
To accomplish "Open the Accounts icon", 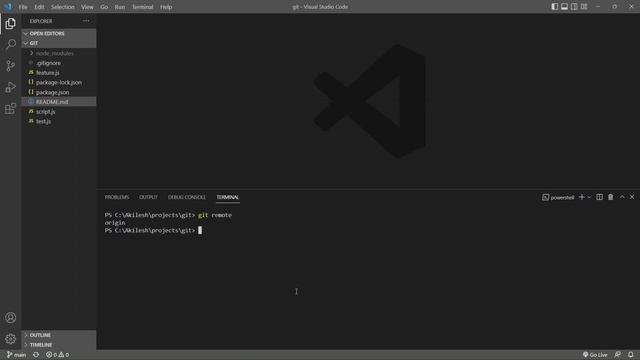I will point(11,318).
